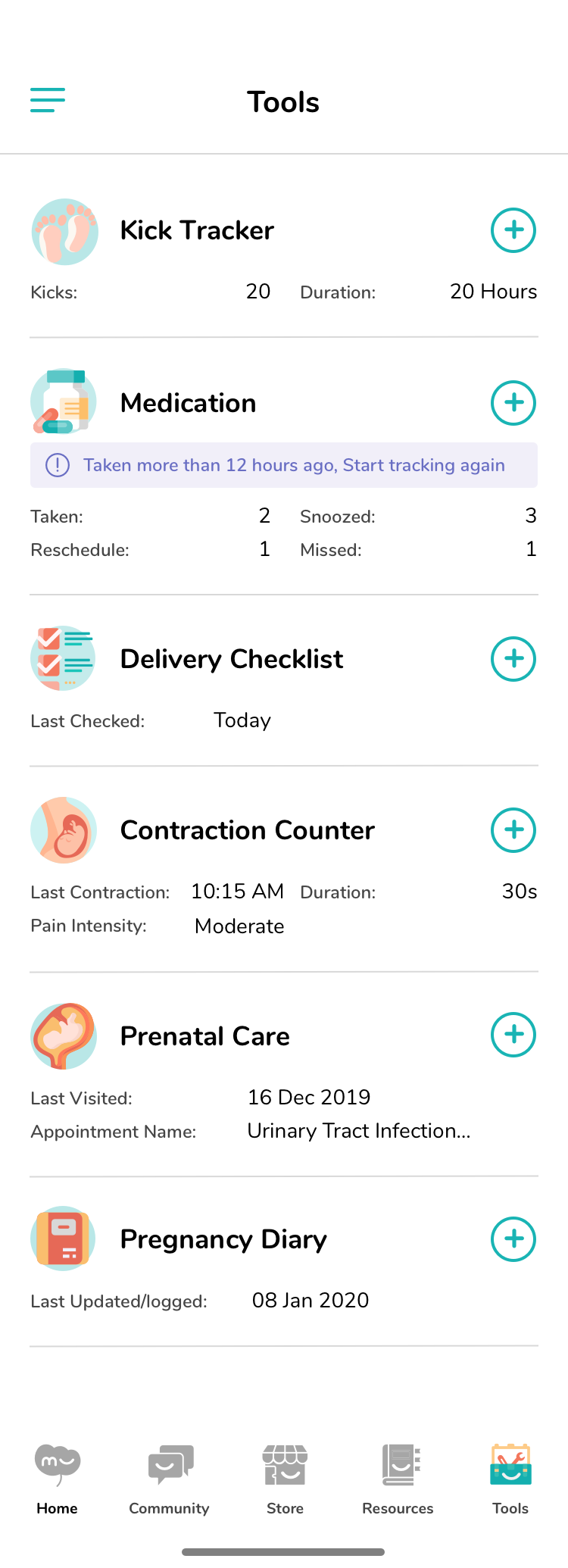Tap the Medication pill bottle icon
The width and height of the screenshot is (568, 1568).
tap(64, 402)
